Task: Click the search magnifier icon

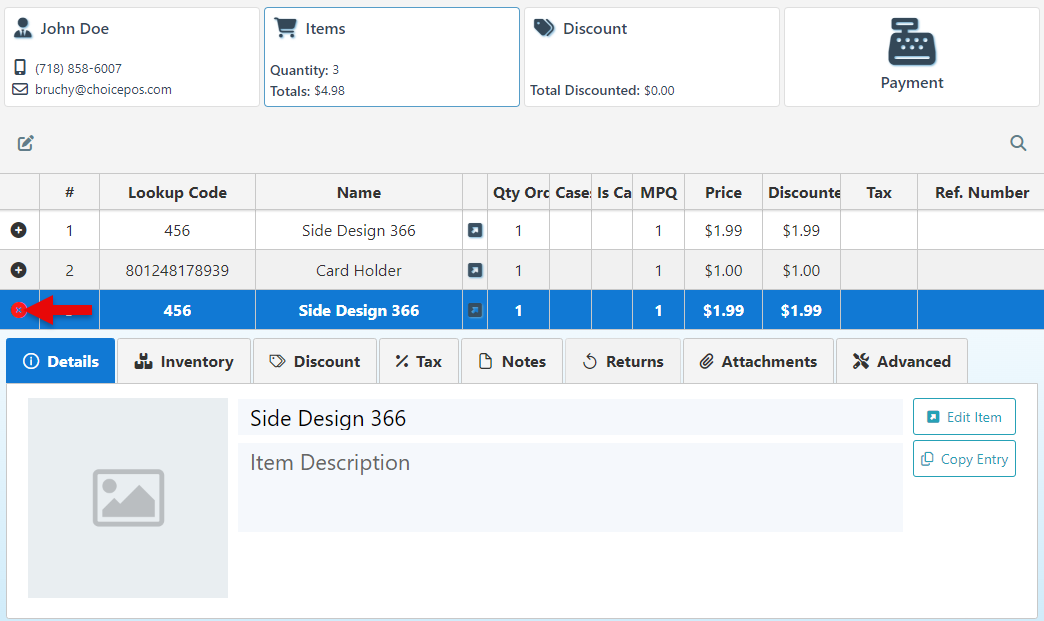Action: 1018,143
